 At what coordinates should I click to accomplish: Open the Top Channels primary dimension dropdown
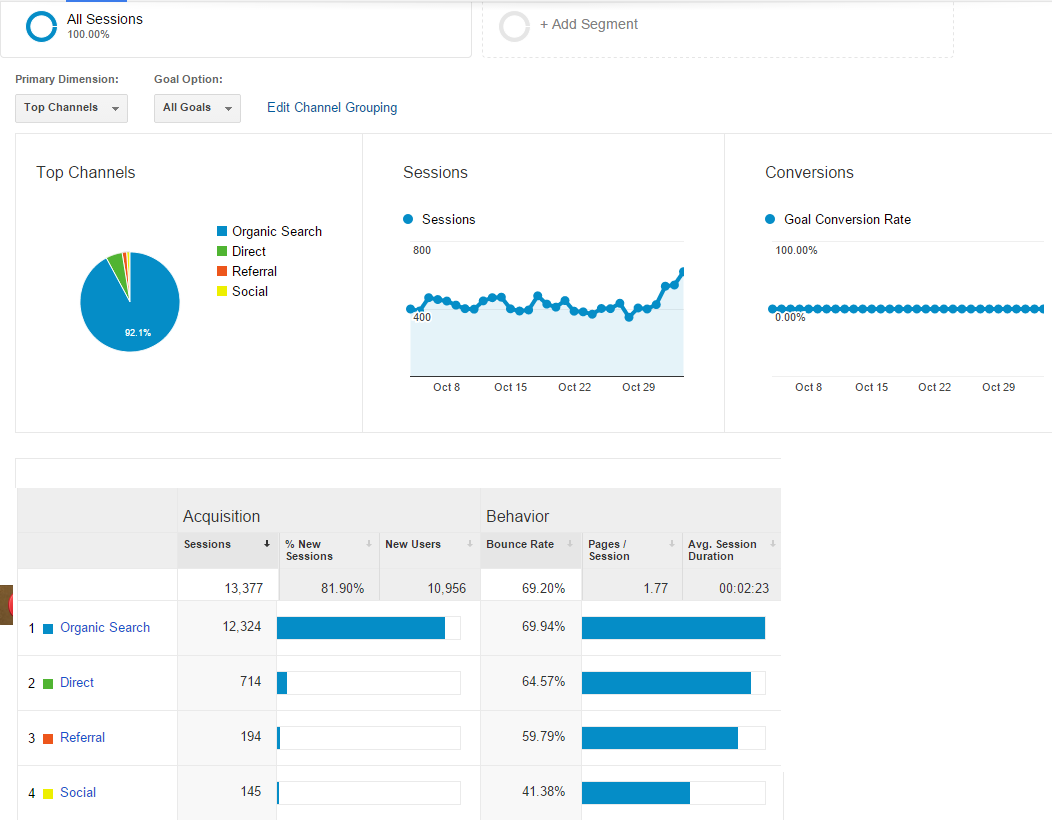pos(71,108)
